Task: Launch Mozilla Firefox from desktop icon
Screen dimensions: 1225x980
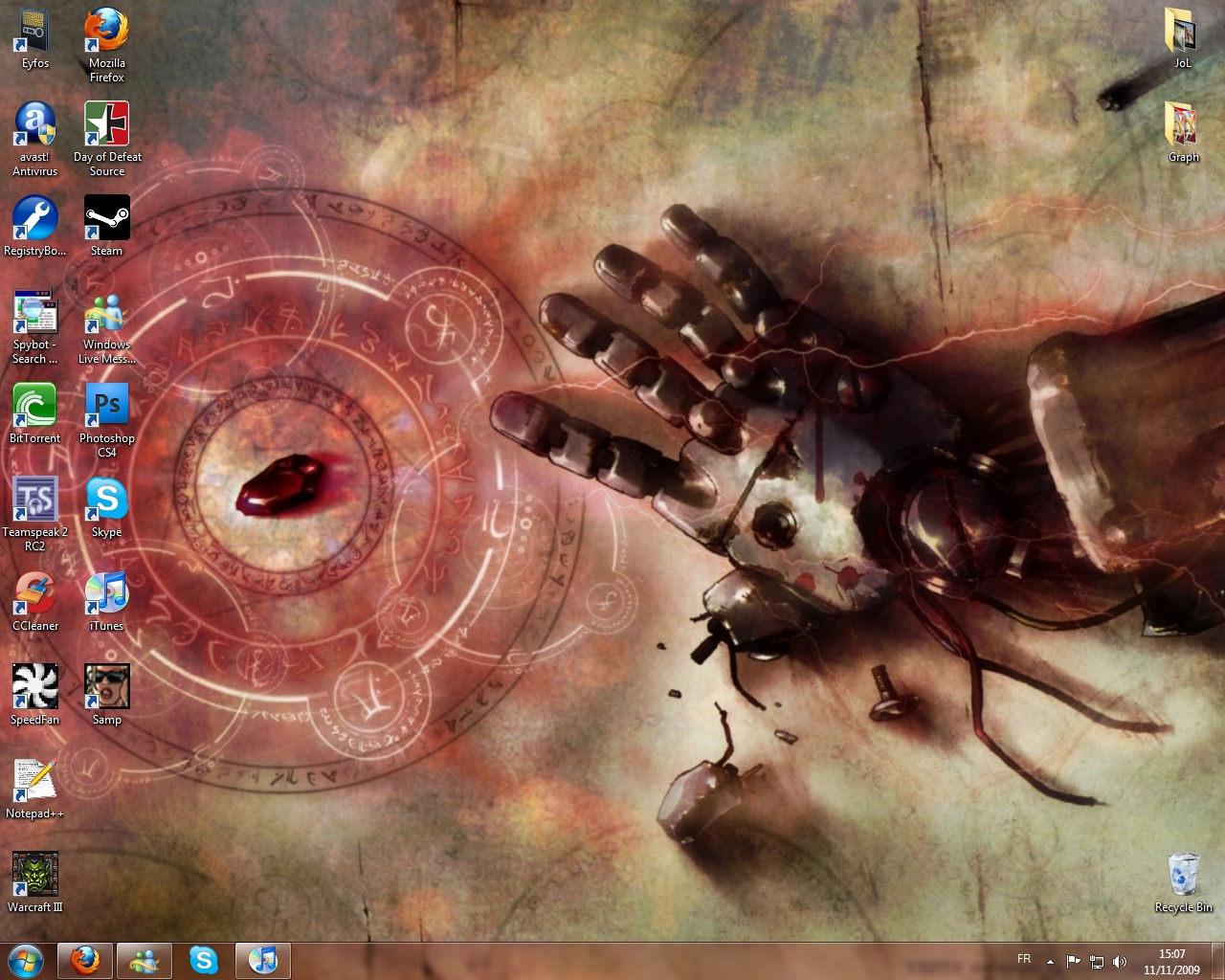Action: (x=106, y=44)
